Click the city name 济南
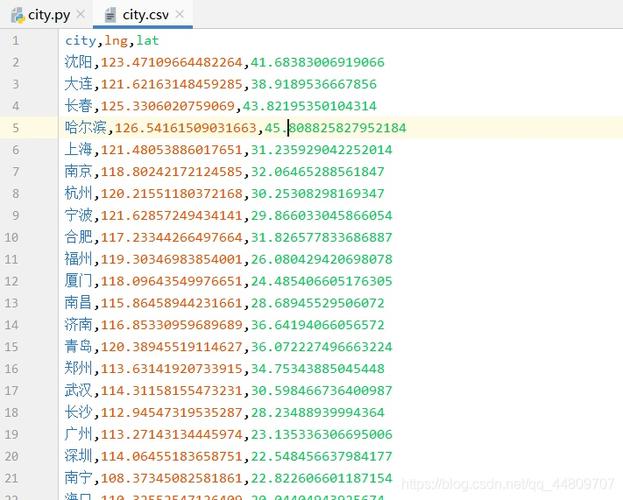The width and height of the screenshot is (623, 500). pos(79,324)
